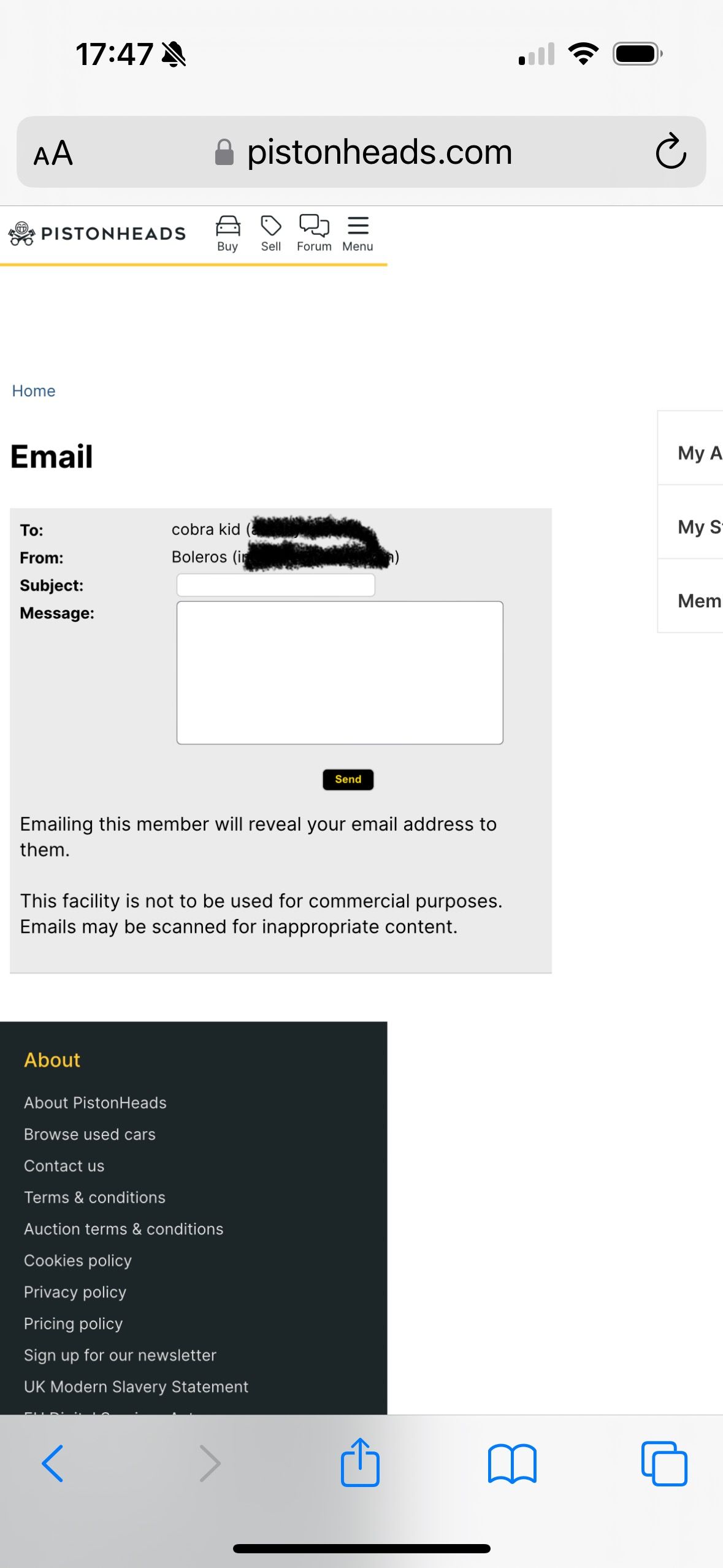723x1568 pixels.
Task: Open the AA reader text options
Action: 53,153
